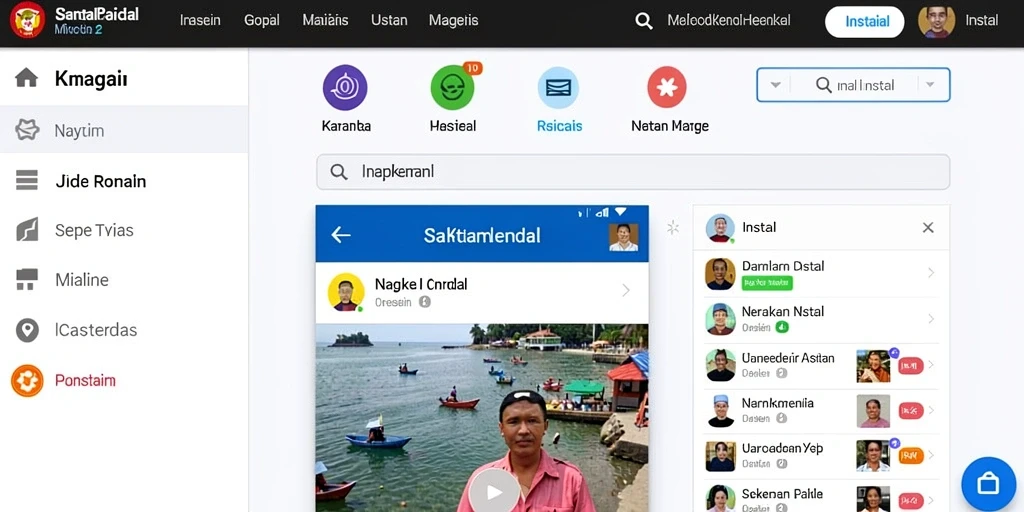This screenshot has width=1024, height=512.
Task: Open the Gopal menu
Action: (262, 20)
